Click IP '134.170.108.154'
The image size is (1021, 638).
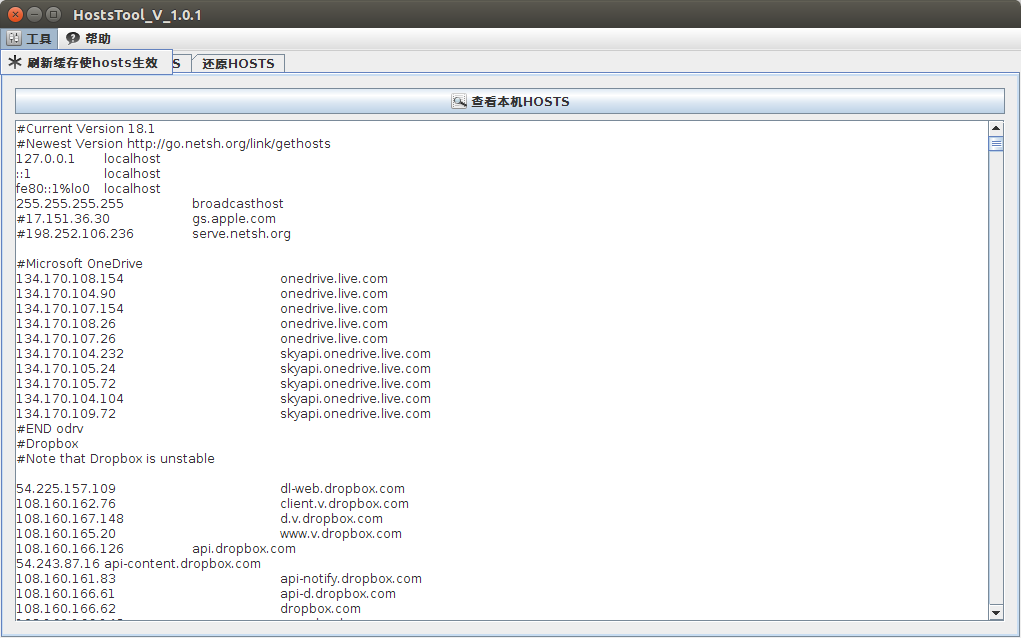(x=70, y=279)
